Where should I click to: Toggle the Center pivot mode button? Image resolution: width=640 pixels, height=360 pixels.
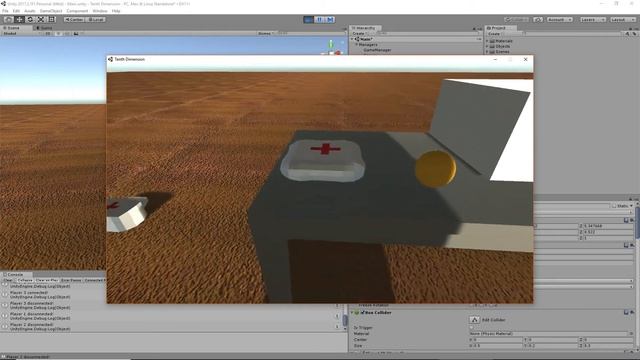[74, 19]
